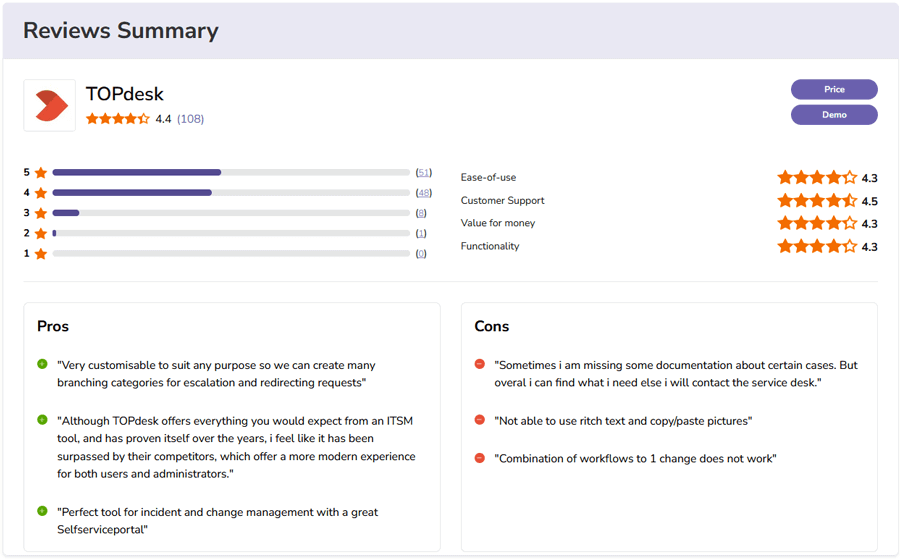Image resolution: width=900 pixels, height=559 pixels.
Task: Click the 5-star rating progress bar
Action: click(231, 172)
